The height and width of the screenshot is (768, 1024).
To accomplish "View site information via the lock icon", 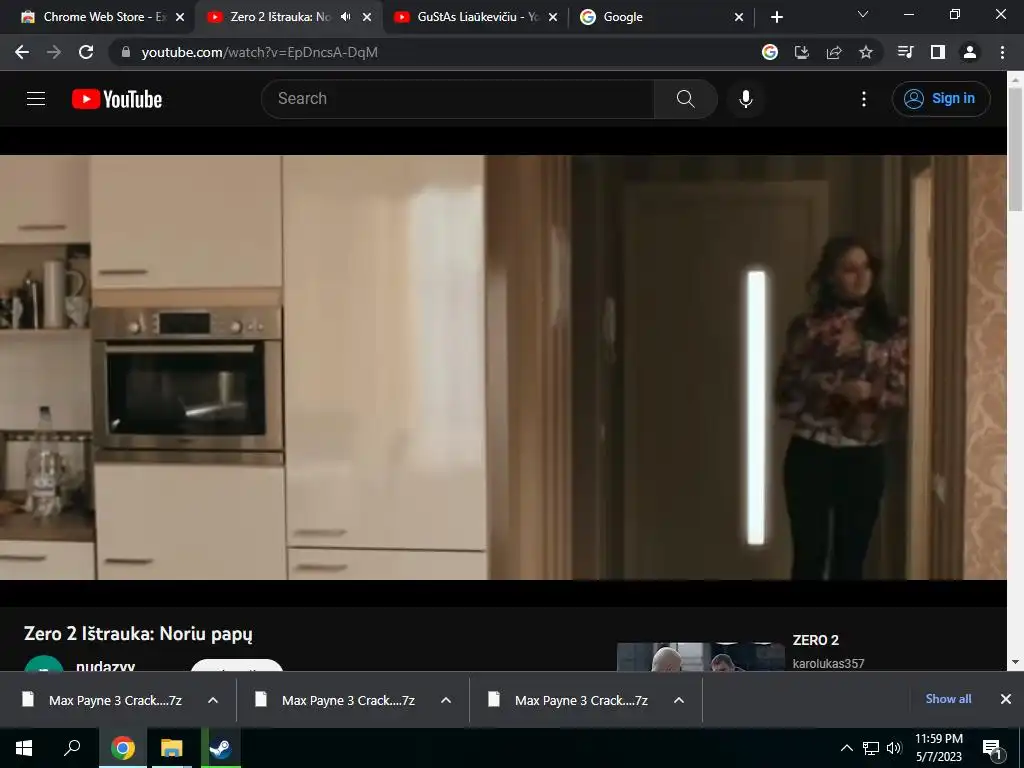I will pyautogui.click(x=126, y=52).
